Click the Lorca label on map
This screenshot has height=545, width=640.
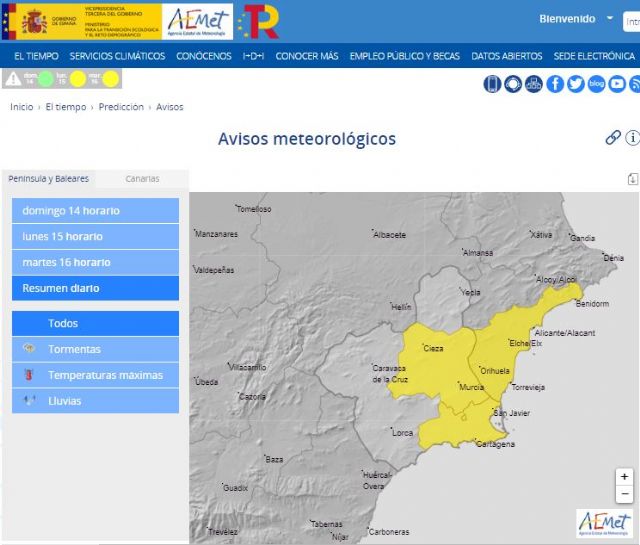[x=402, y=433]
